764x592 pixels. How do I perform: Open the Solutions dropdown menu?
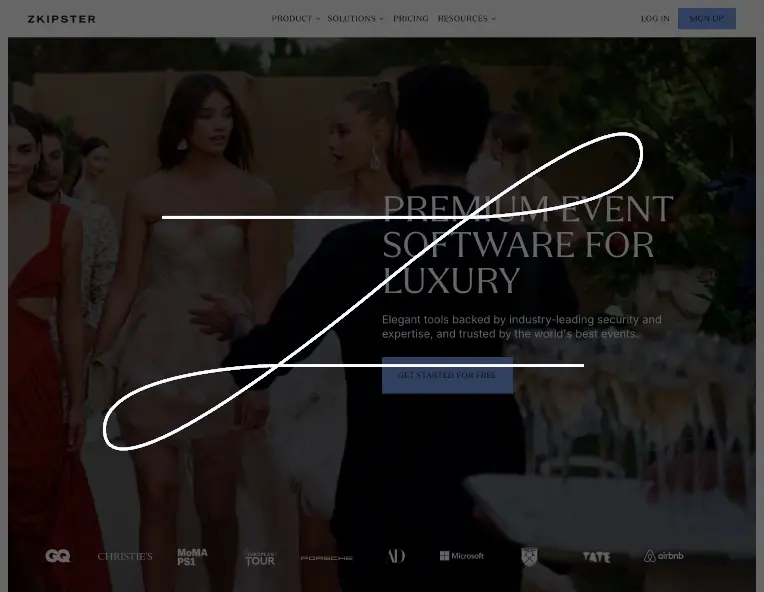pyautogui.click(x=355, y=19)
